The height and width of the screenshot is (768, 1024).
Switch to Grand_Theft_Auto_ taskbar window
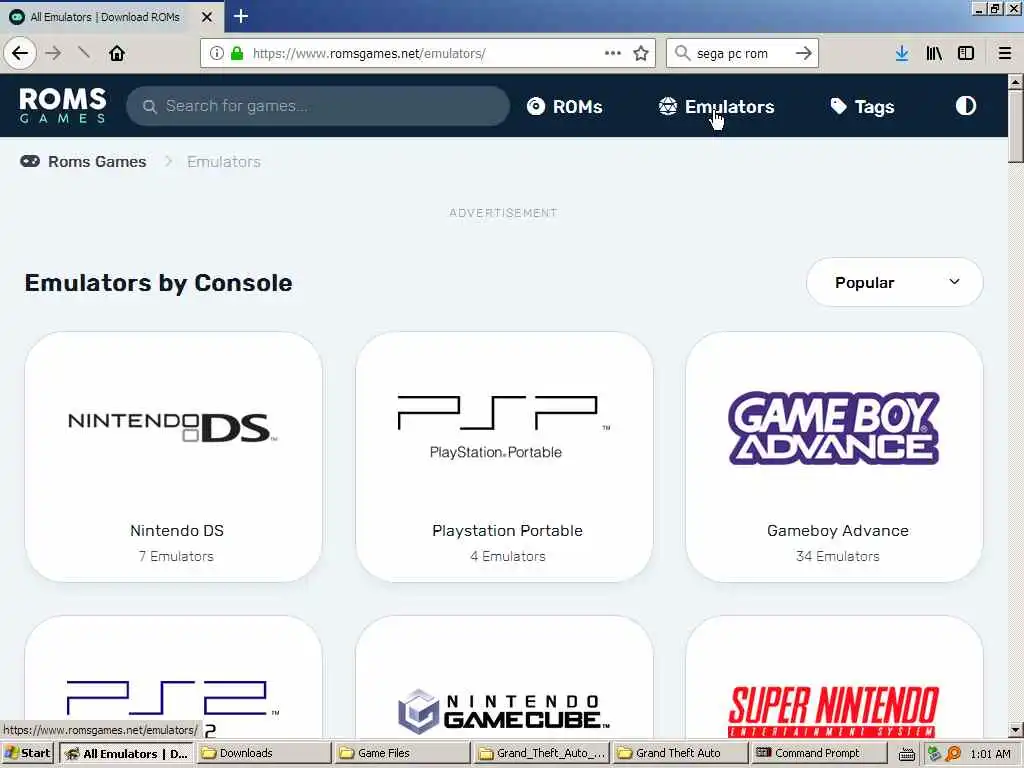(x=541, y=753)
